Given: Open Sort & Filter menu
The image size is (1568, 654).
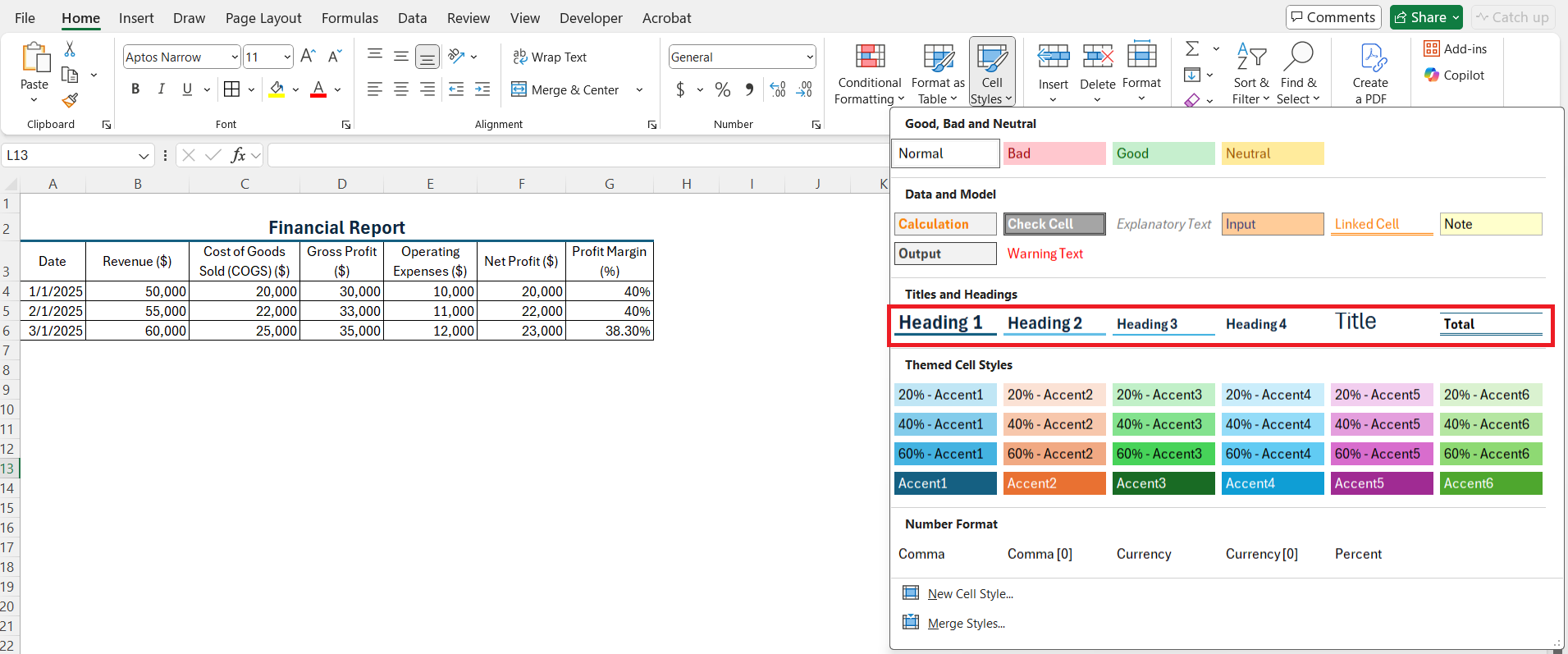Looking at the screenshot, I should [1250, 74].
